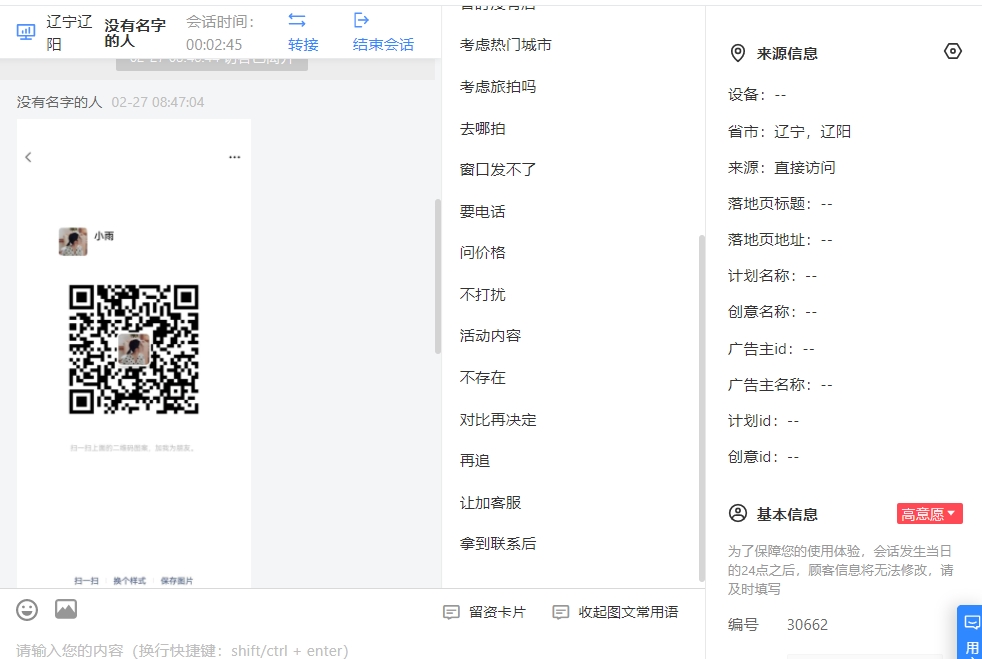Open the 高意愿 intent level dropdown
The image size is (982, 659).
(x=929, y=514)
